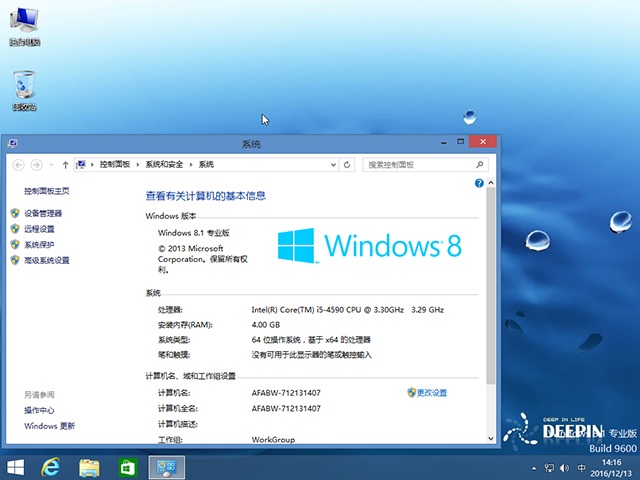Open Windows Store from taskbar
The height and width of the screenshot is (480, 640).
tap(127, 468)
